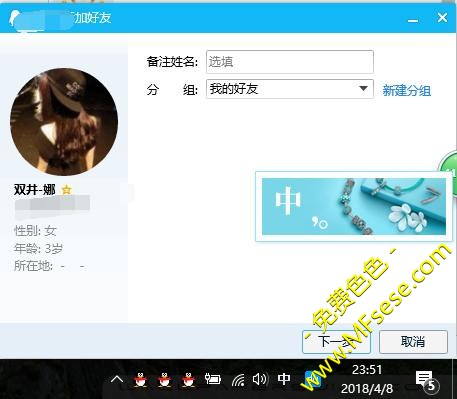Open the second QQ penguin tray icon
The height and width of the screenshot is (399, 457).
click(164, 379)
